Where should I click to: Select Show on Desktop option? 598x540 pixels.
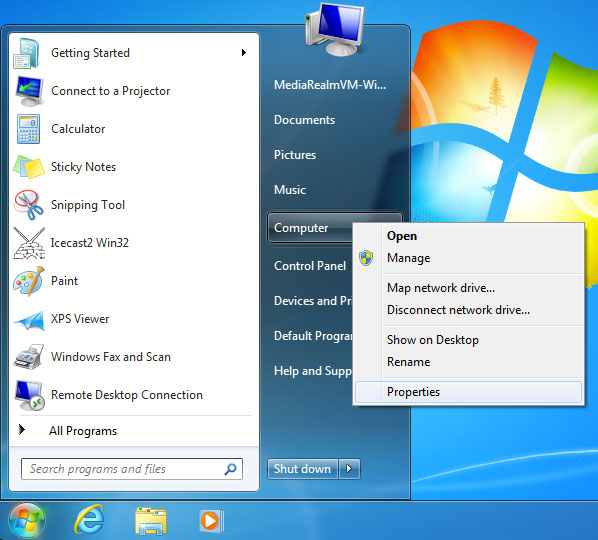pos(468,340)
